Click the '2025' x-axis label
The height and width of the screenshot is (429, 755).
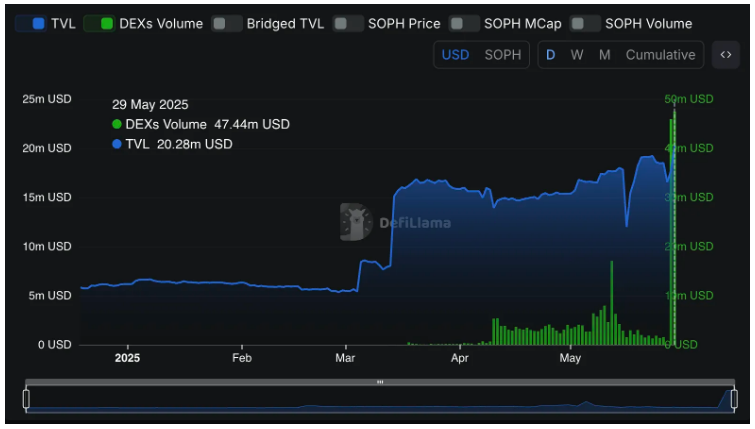128,358
